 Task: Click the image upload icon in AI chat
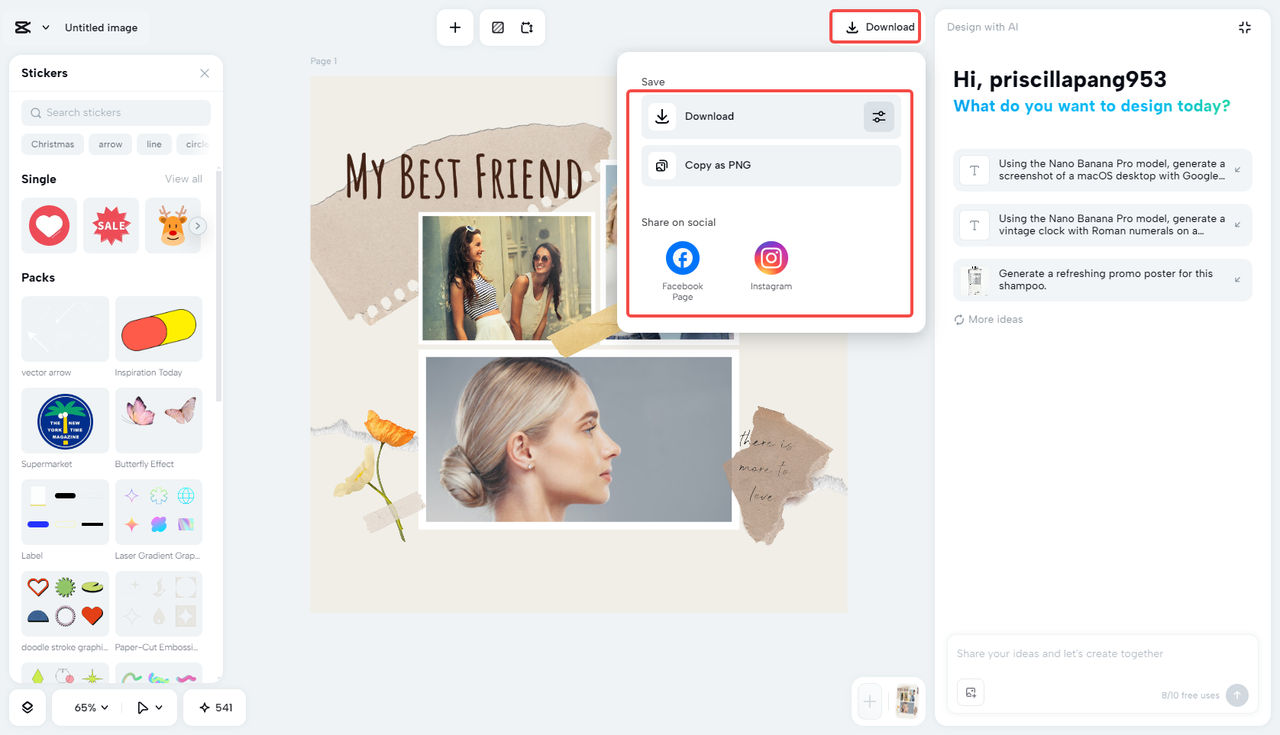[970, 692]
